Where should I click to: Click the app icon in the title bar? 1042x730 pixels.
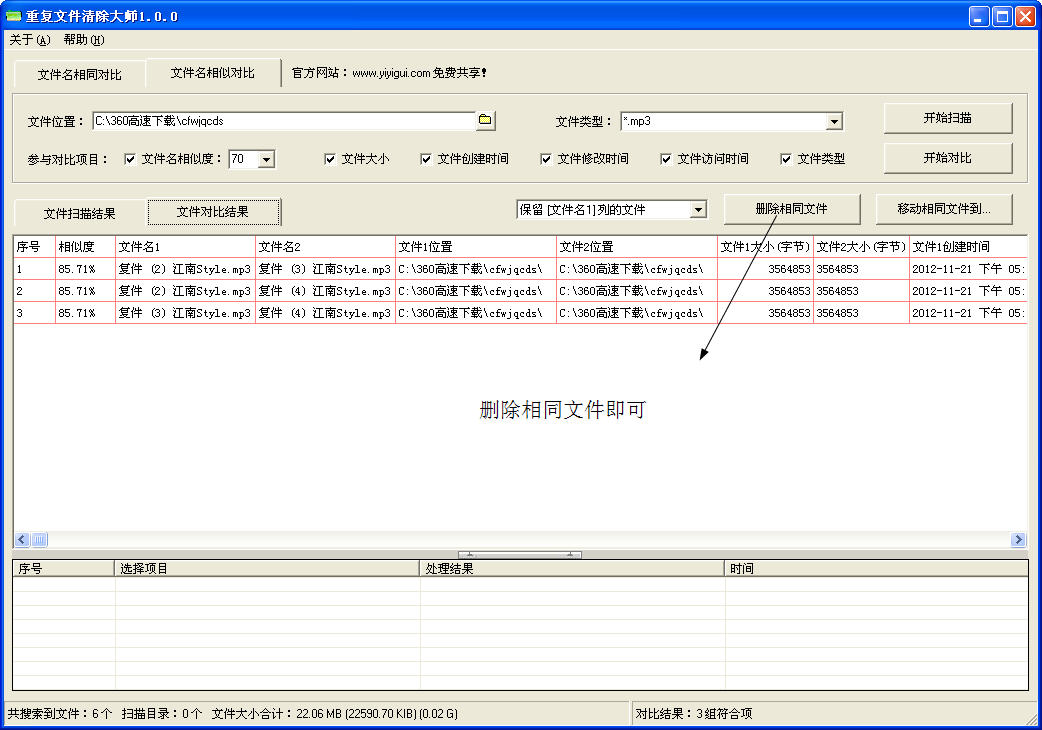[13, 16]
